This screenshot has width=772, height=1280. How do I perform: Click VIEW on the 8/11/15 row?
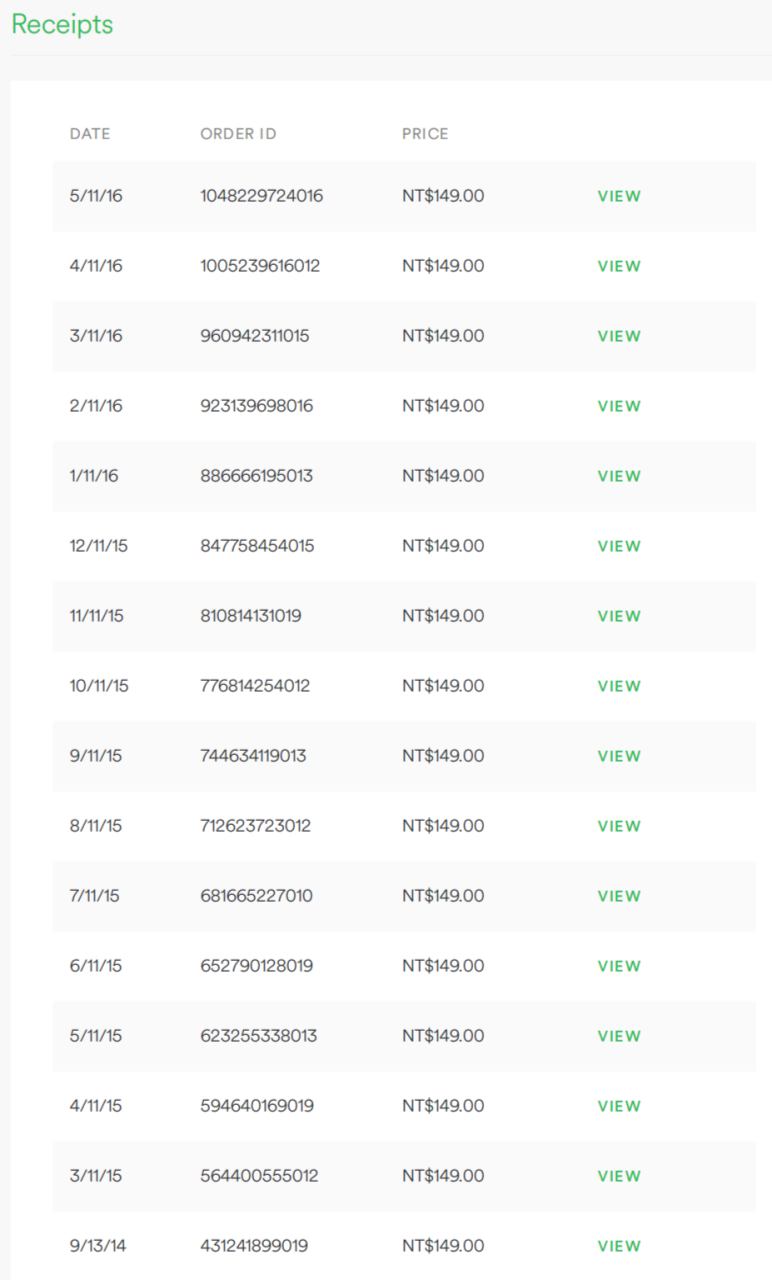(619, 826)
